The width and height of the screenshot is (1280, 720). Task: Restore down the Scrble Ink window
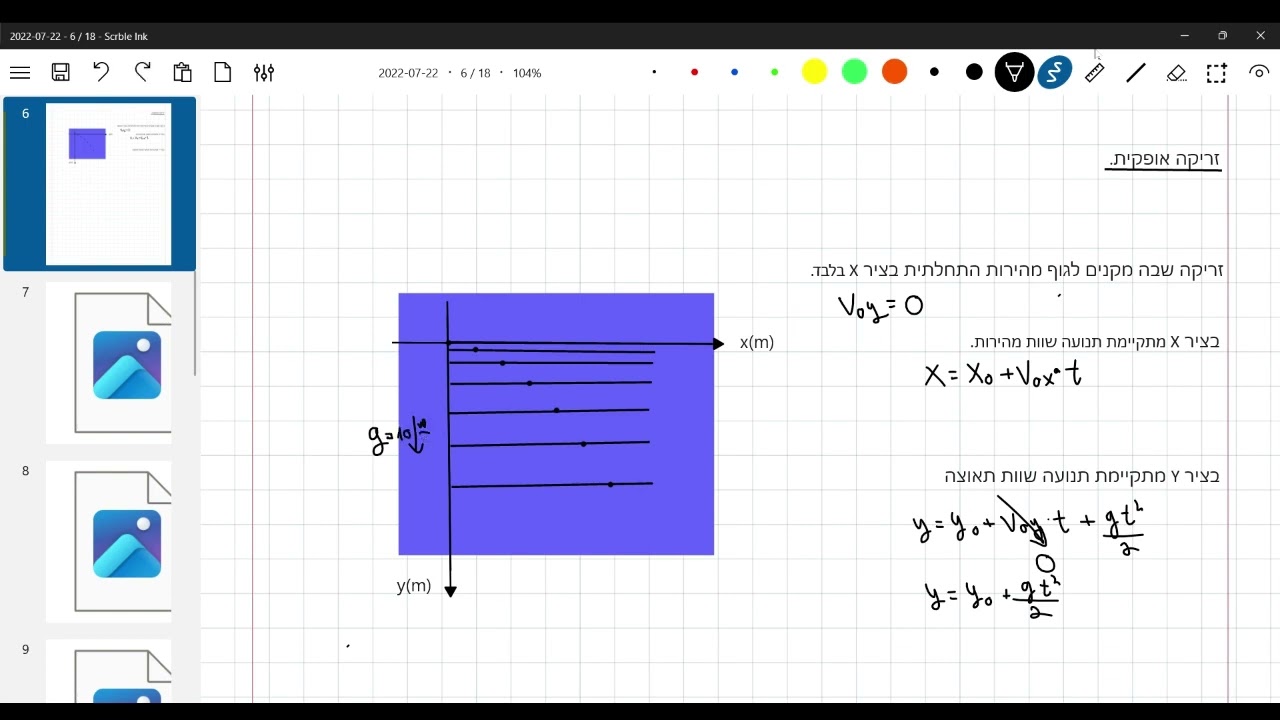[x=1222, y=36]
